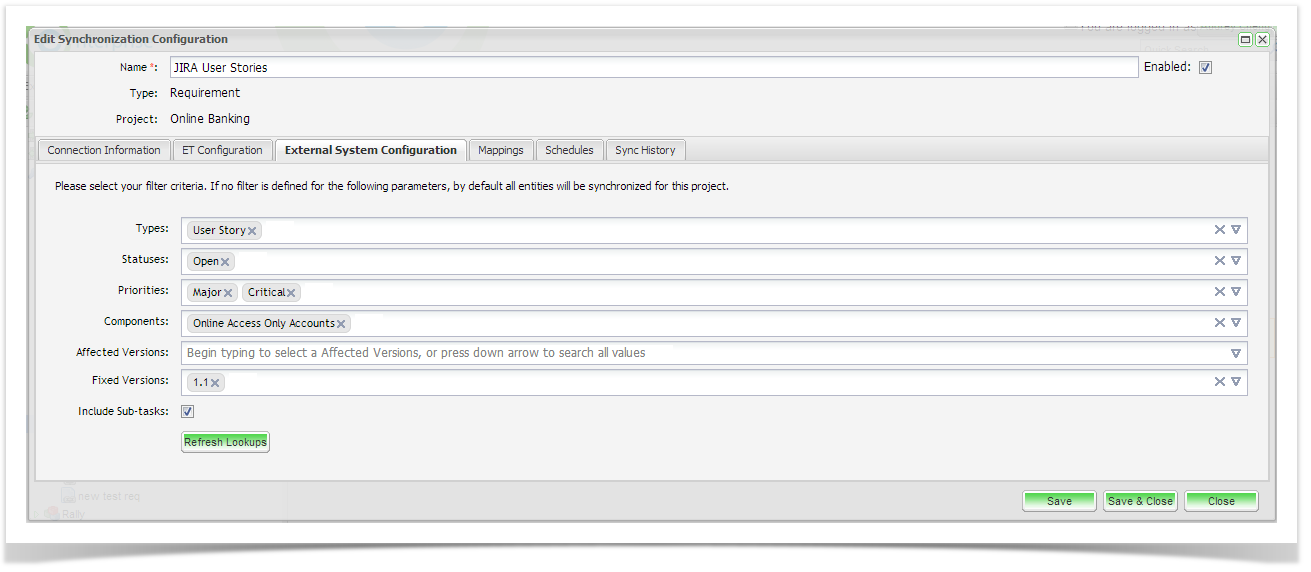
Task: Remove the Major priority tag
Action: tap(228, 293)
